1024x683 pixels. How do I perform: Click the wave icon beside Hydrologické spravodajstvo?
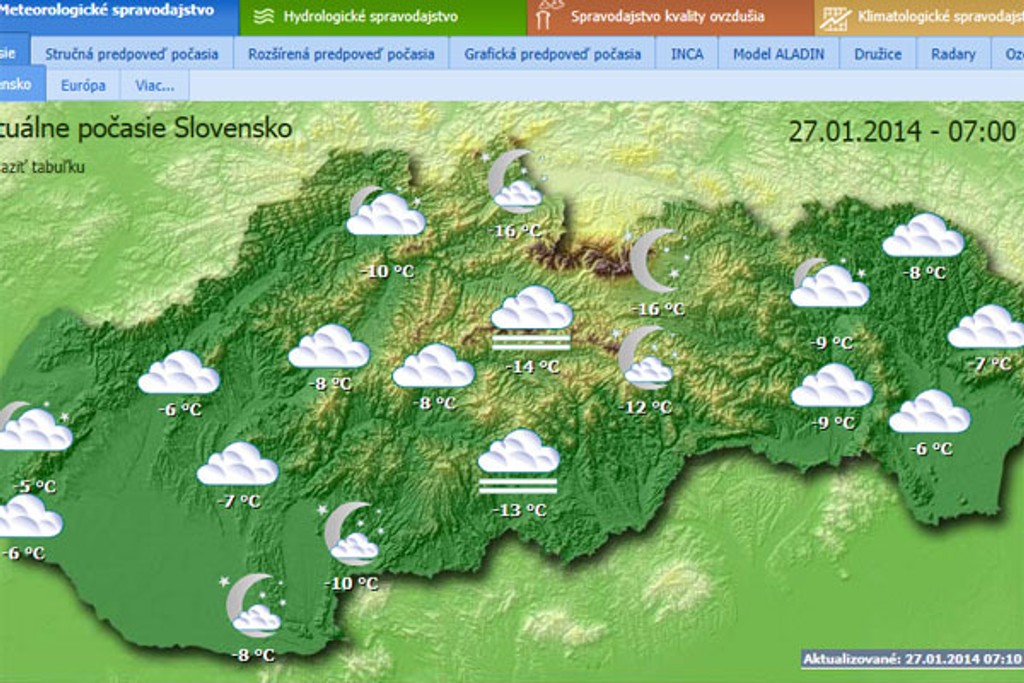coord(264,17)
